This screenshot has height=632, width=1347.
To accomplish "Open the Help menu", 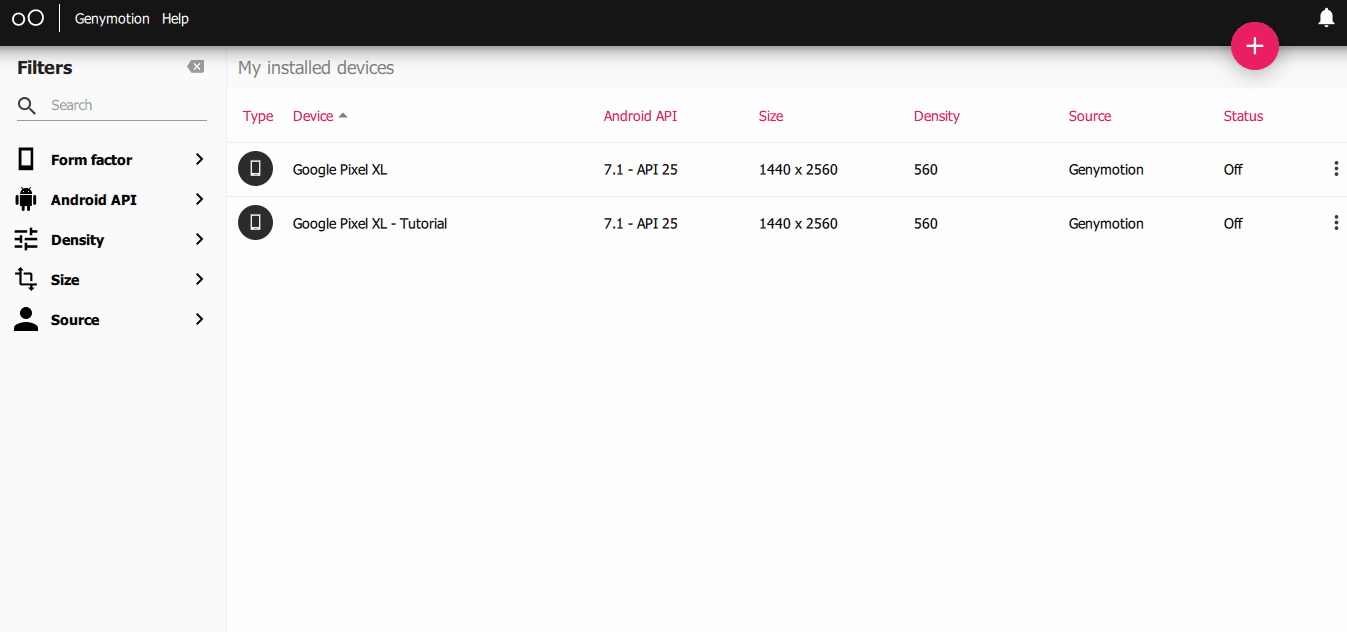I will tap(175, 19).
